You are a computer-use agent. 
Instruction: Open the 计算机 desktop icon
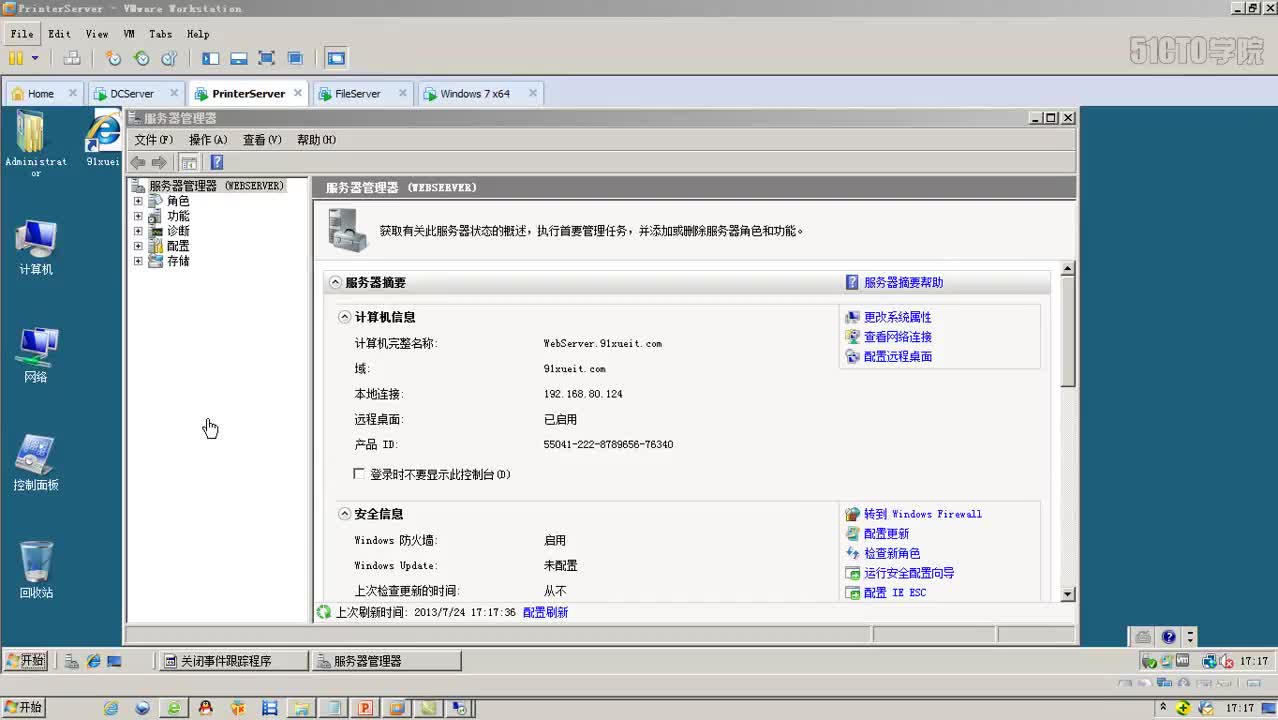point(35,248)
